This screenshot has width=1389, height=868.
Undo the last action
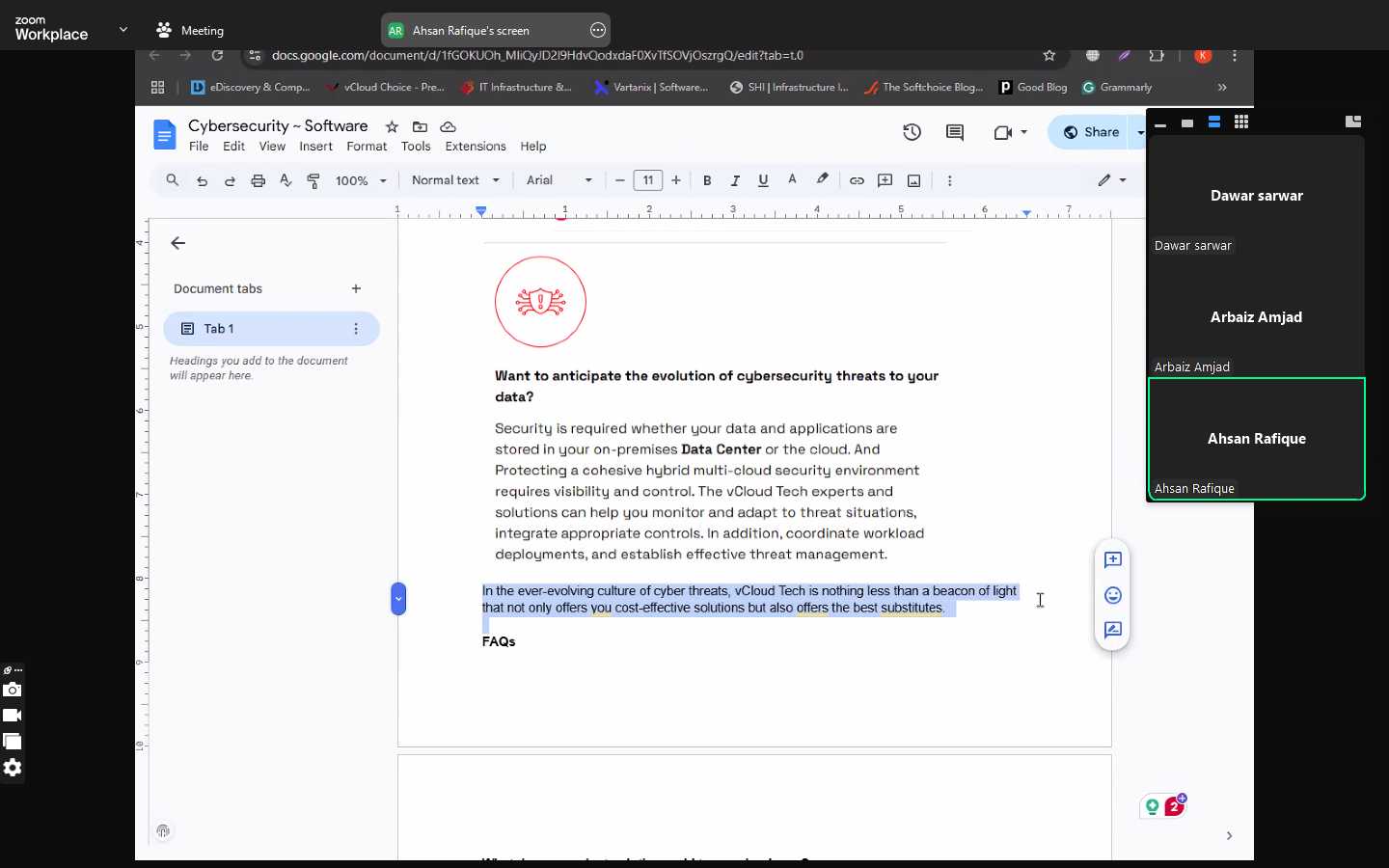tap(202, 180)
